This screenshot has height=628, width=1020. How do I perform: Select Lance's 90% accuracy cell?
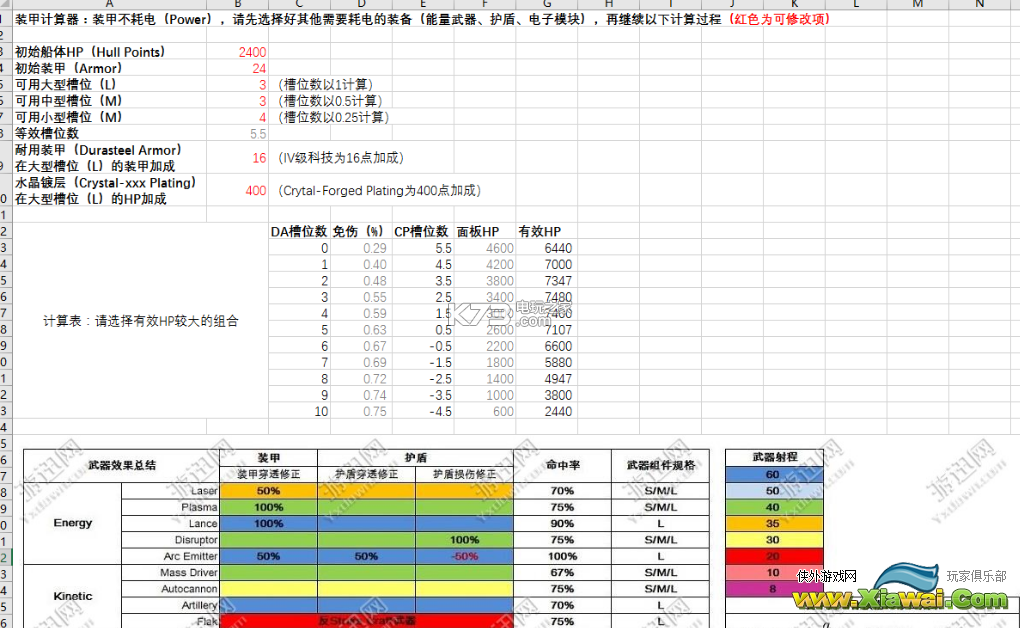coord(562,523)
